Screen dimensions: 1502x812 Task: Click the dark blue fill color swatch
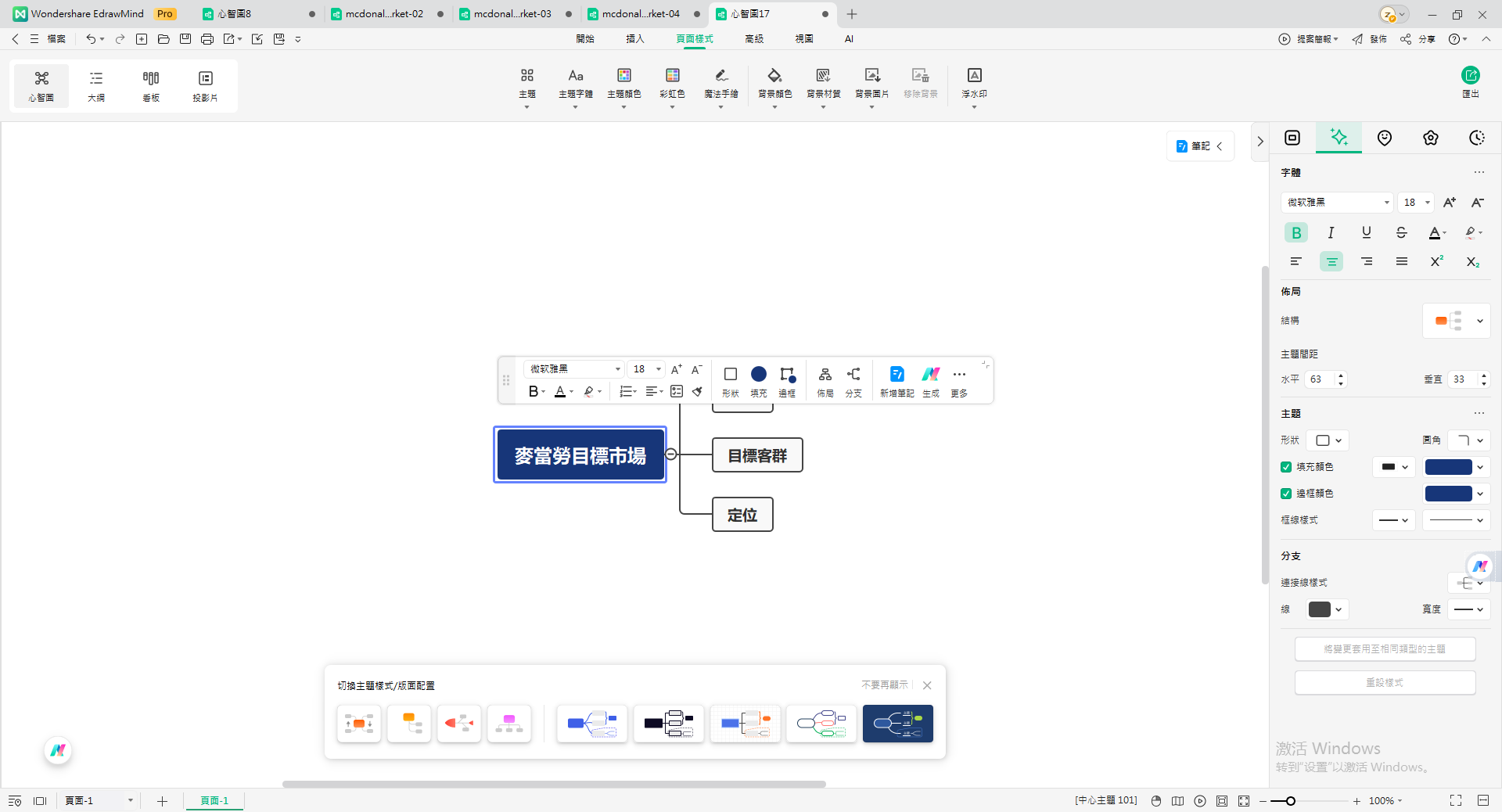click(1448, 467)
